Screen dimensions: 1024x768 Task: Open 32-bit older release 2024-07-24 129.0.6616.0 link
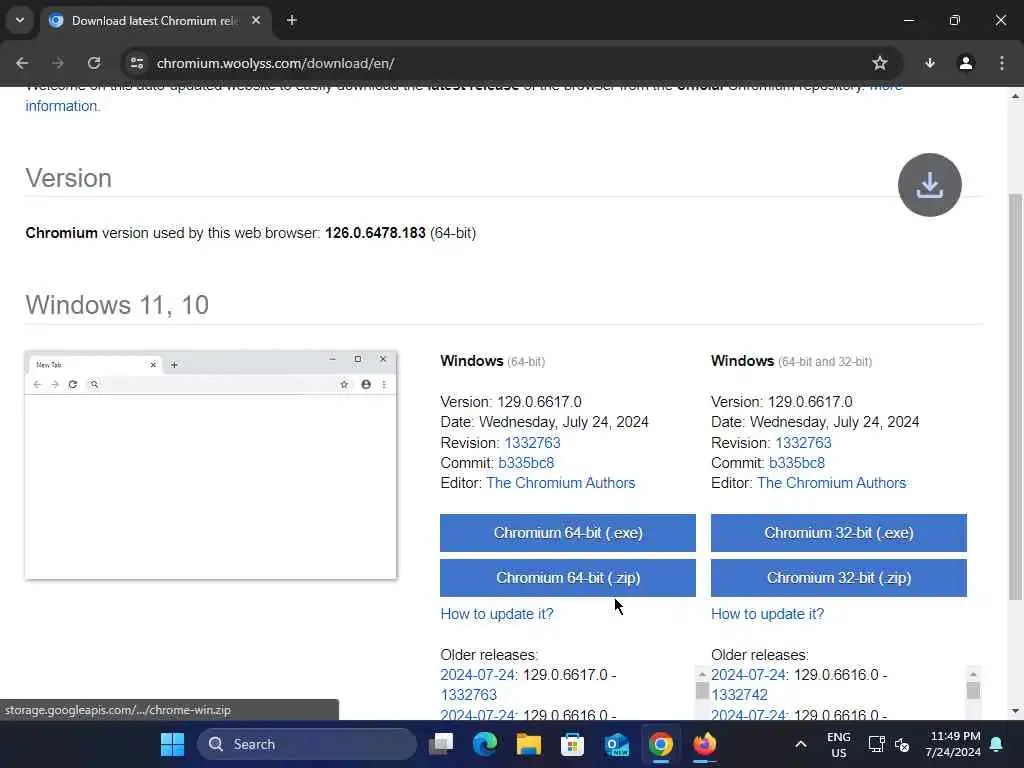coord(748,675)
